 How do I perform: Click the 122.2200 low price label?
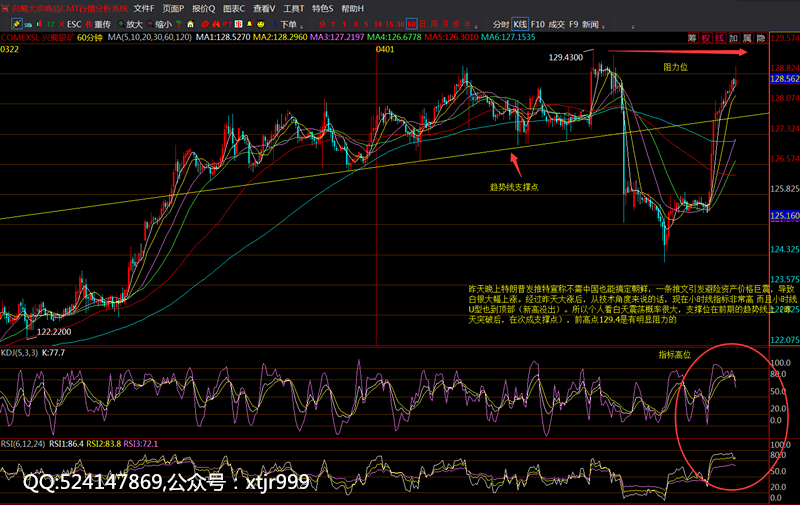pos(54,332)
